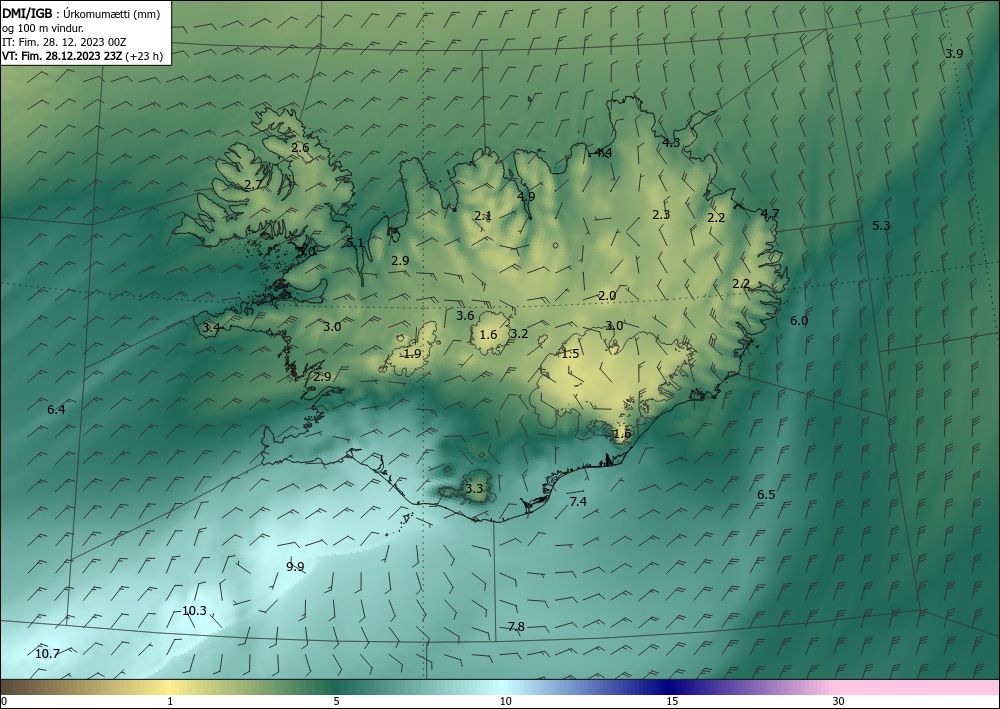Click the legend tick label 1

point(170,701)
